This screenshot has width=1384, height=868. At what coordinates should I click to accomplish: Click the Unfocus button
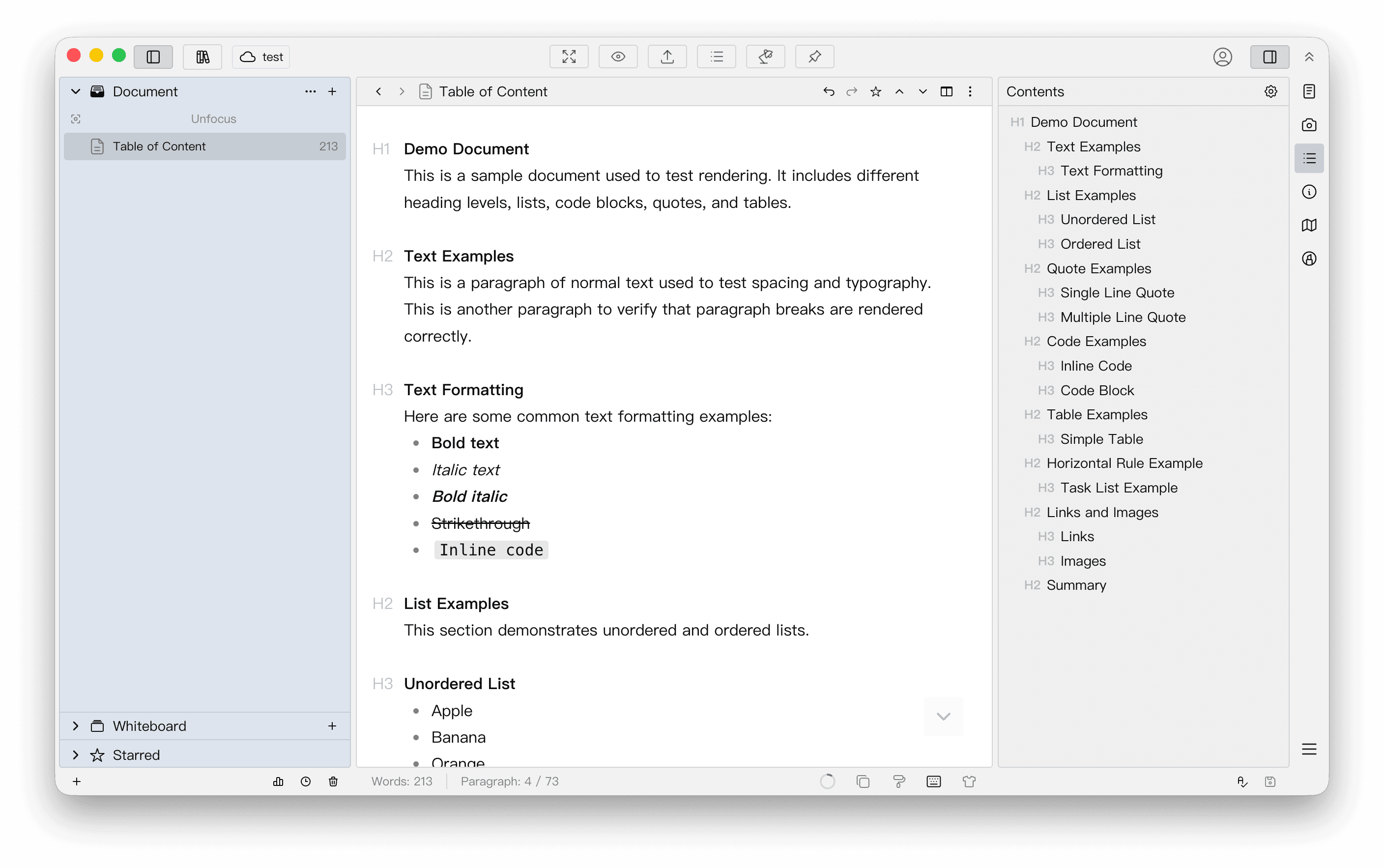pyautogui.click(x=213, y=119)
